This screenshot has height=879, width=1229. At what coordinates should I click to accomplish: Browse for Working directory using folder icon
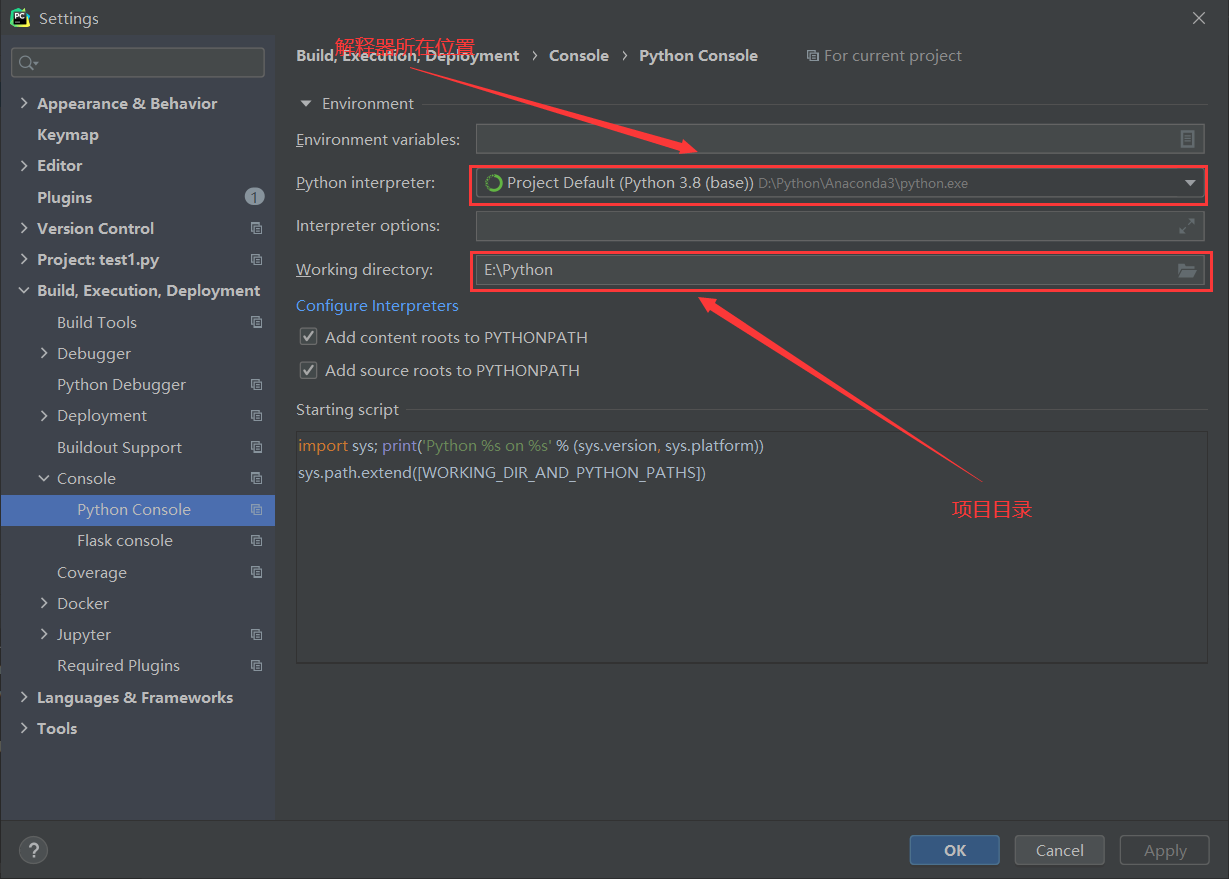tap(1187, 269)
